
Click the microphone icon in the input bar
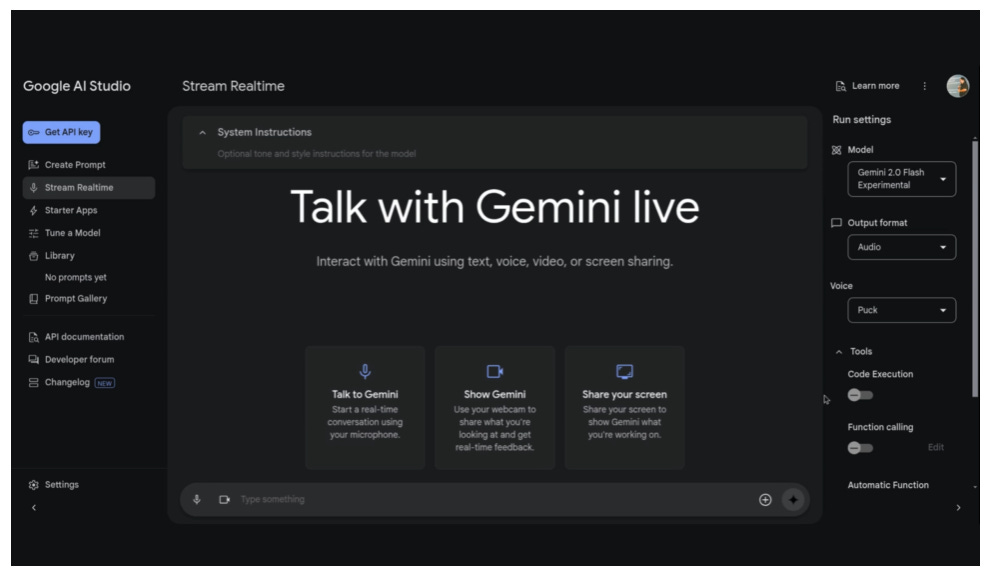(x=196, y=499)
